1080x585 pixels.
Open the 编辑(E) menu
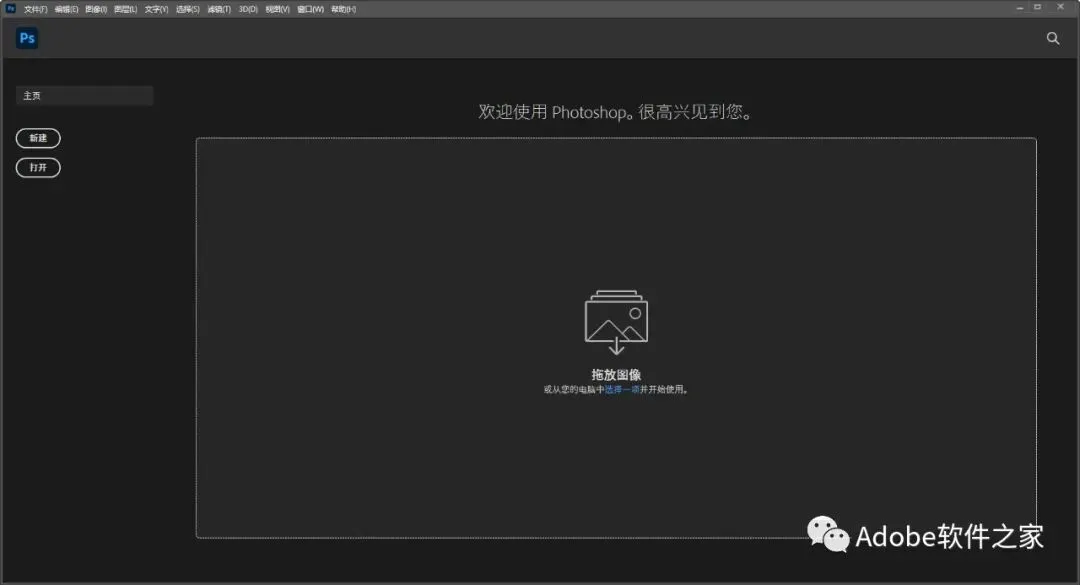coord(66,9)
